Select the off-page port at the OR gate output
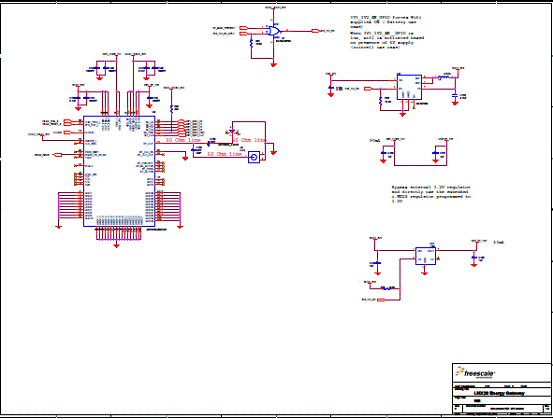Image resolution: width=553 pixels, height=419 pixels. 315,31
